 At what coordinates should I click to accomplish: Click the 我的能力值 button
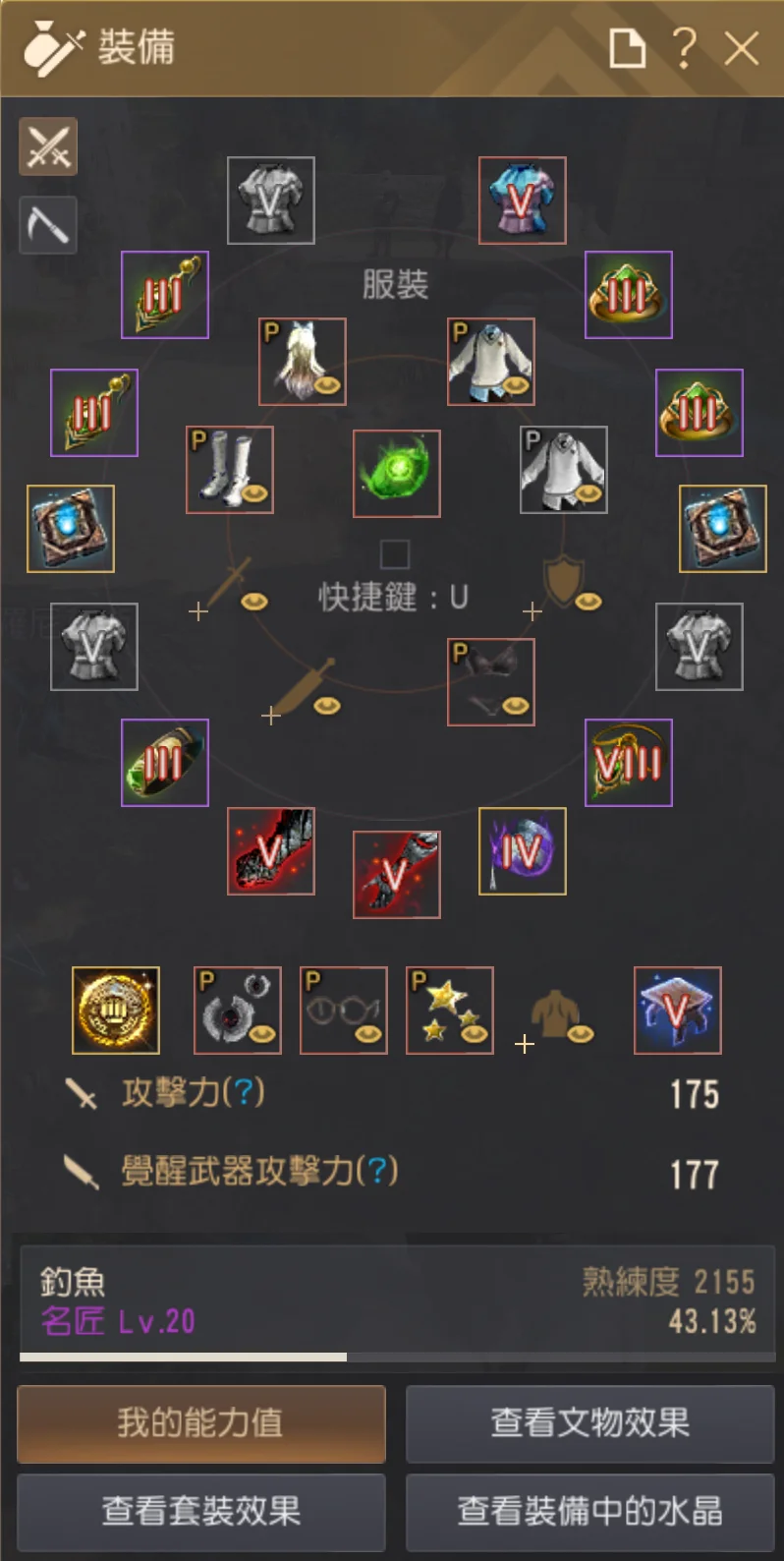(x=201, y=1424)
